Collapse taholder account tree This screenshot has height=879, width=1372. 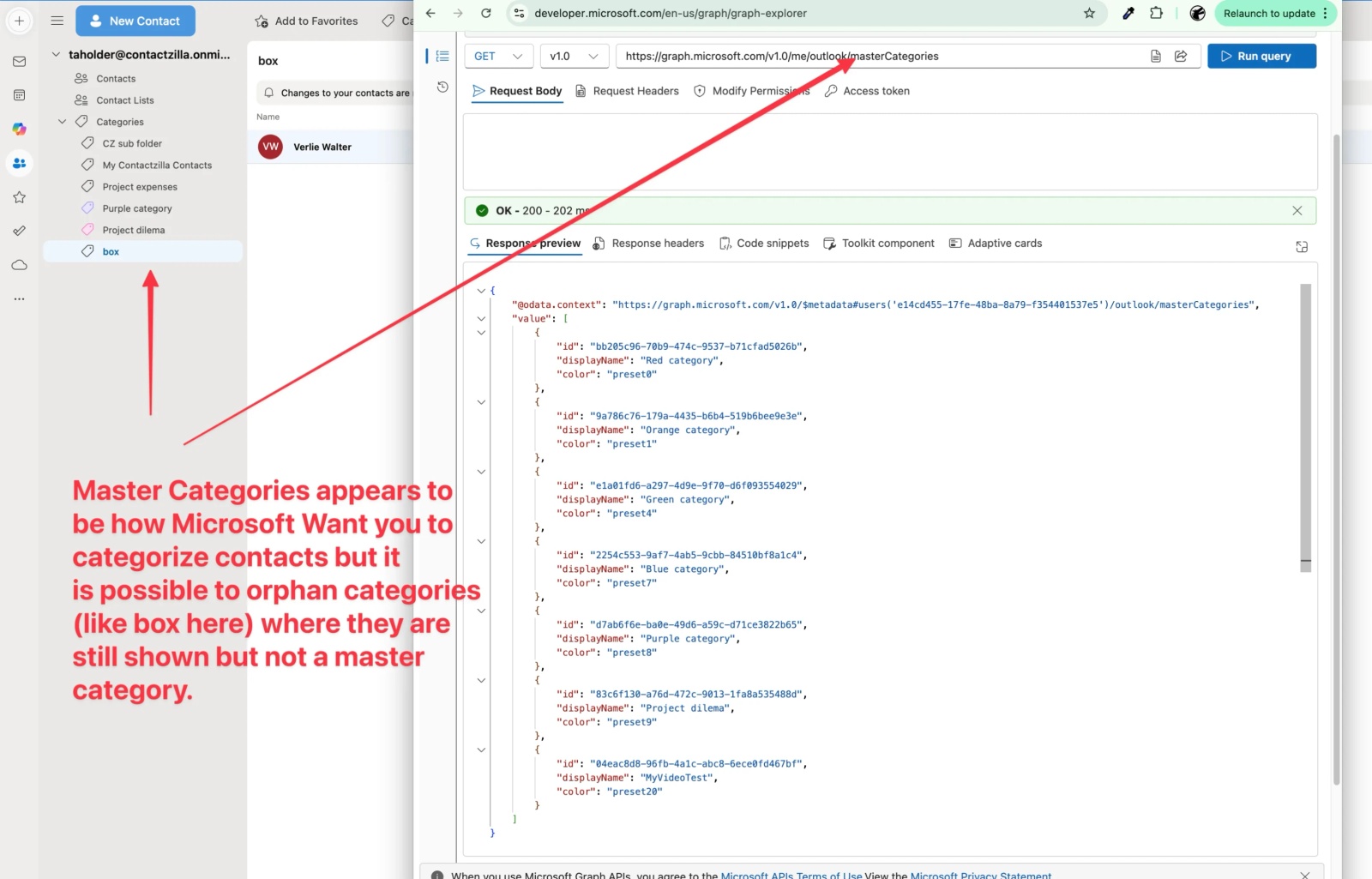pos(56,54)
